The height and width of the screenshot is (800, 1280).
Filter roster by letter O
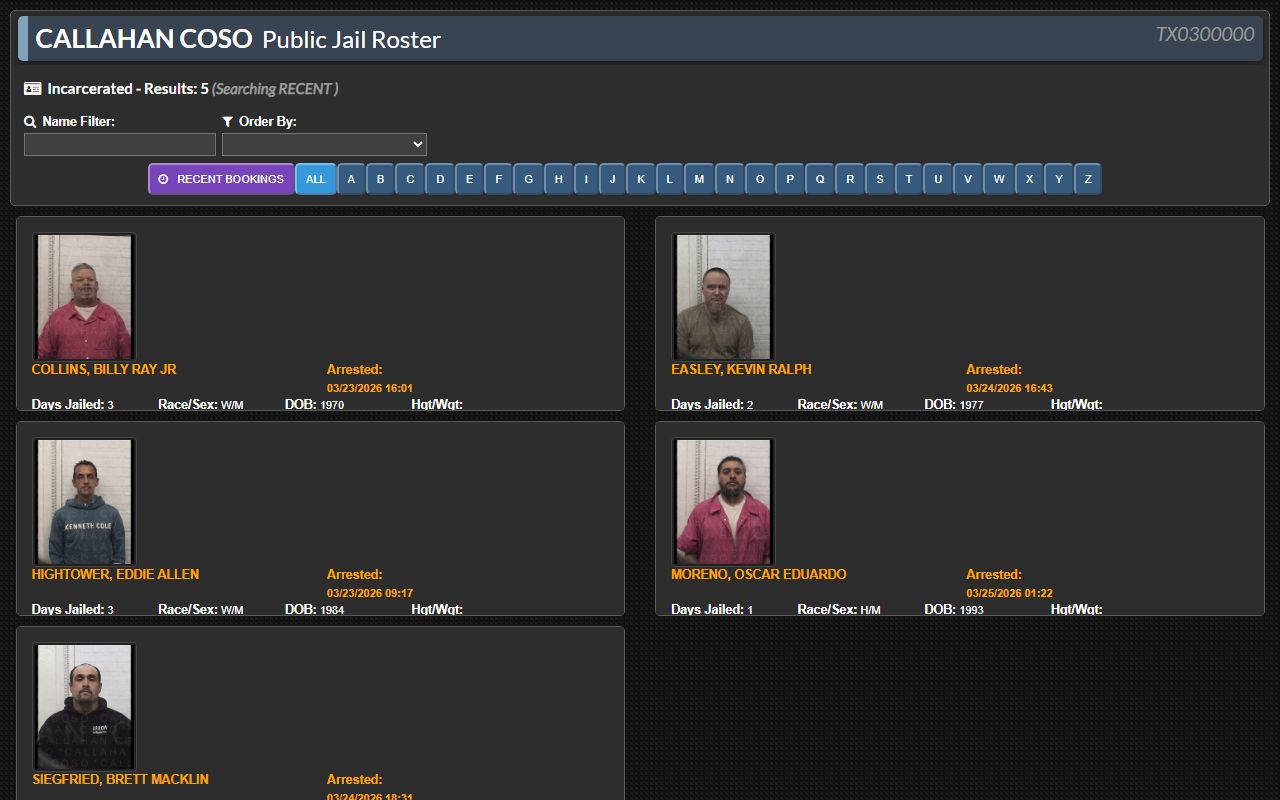click(x=760, y=179)
